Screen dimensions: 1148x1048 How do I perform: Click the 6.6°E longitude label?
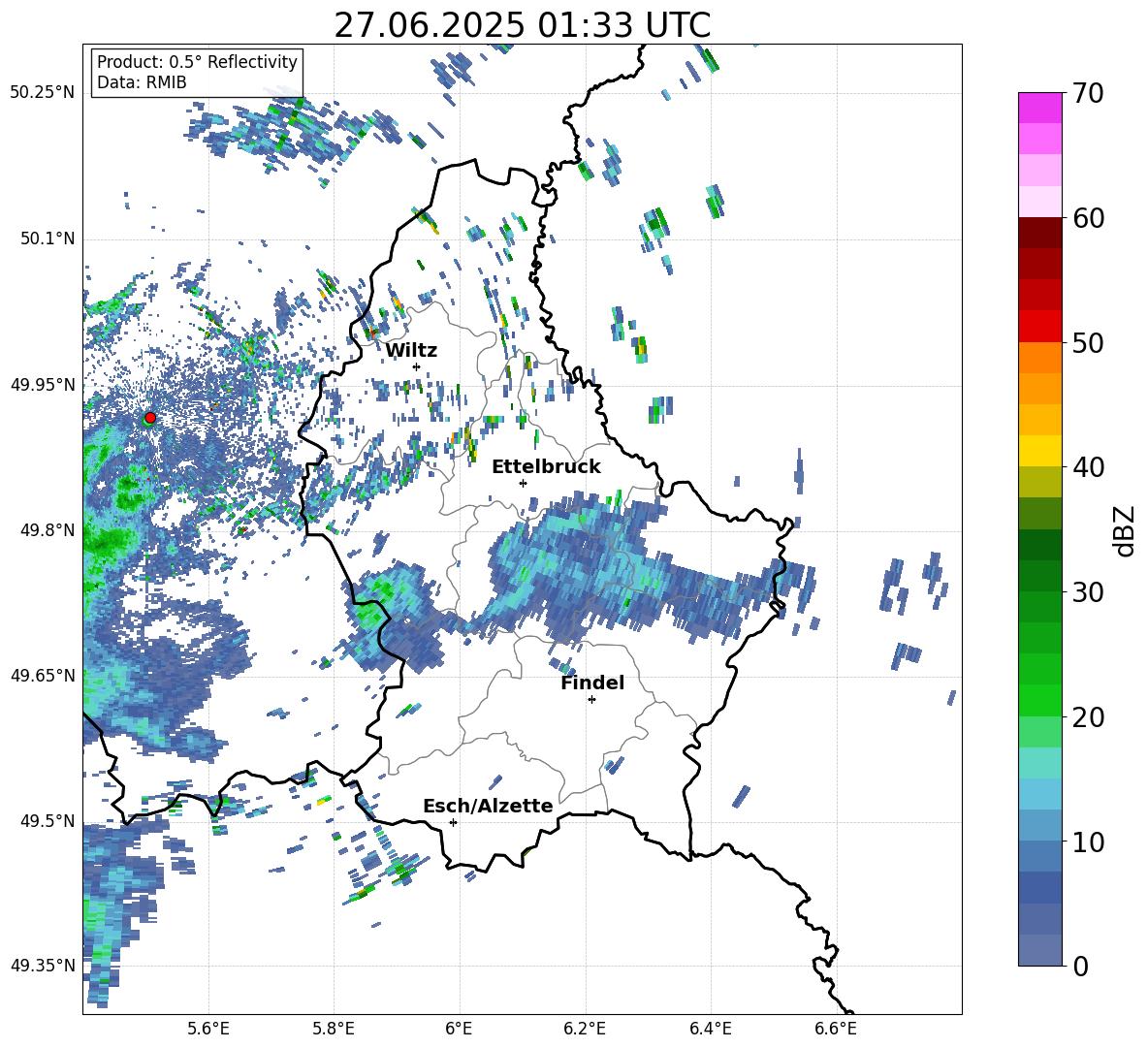836,1029
